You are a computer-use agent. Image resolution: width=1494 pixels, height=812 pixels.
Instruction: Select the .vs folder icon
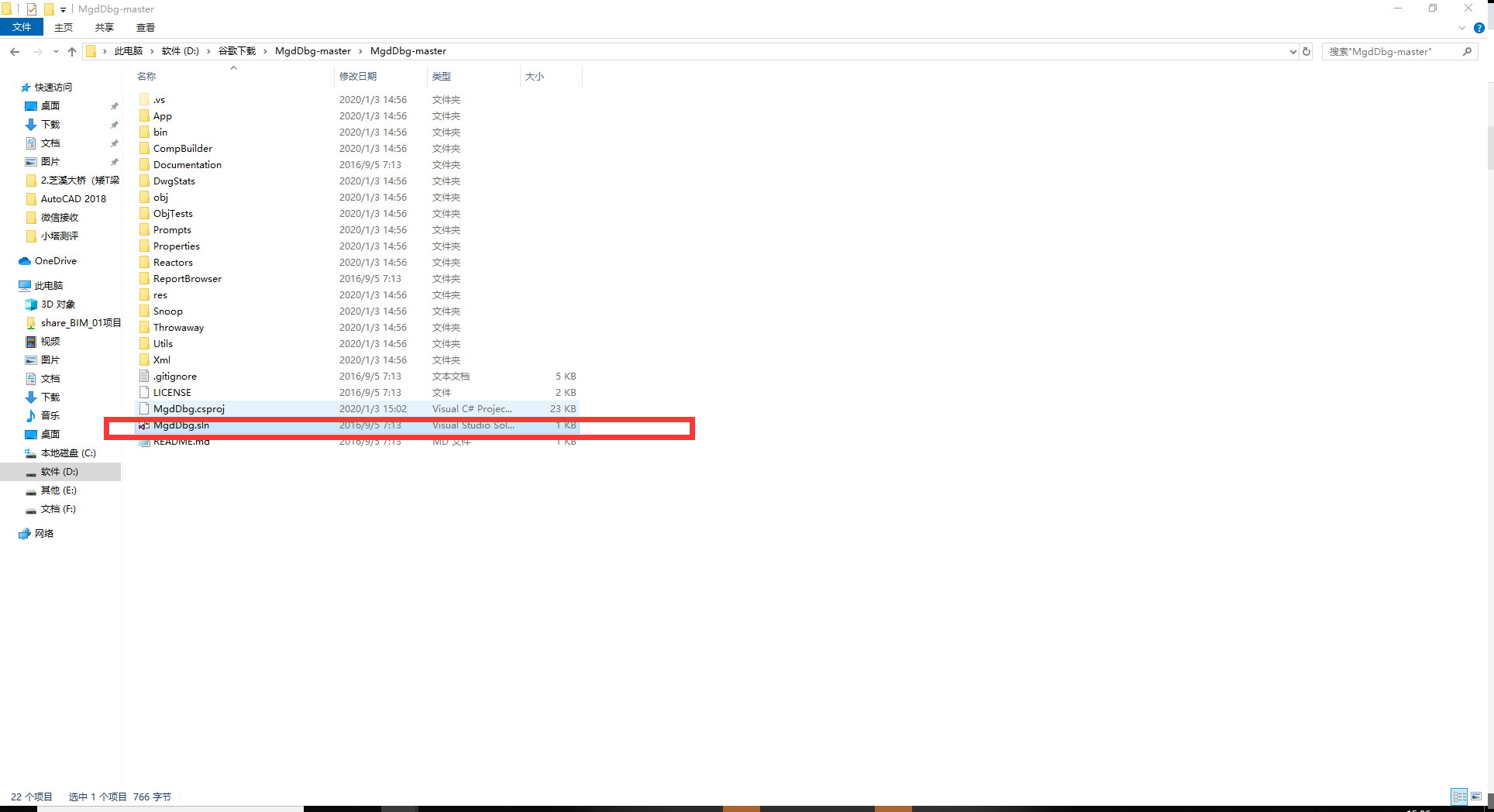pos(144,99)
